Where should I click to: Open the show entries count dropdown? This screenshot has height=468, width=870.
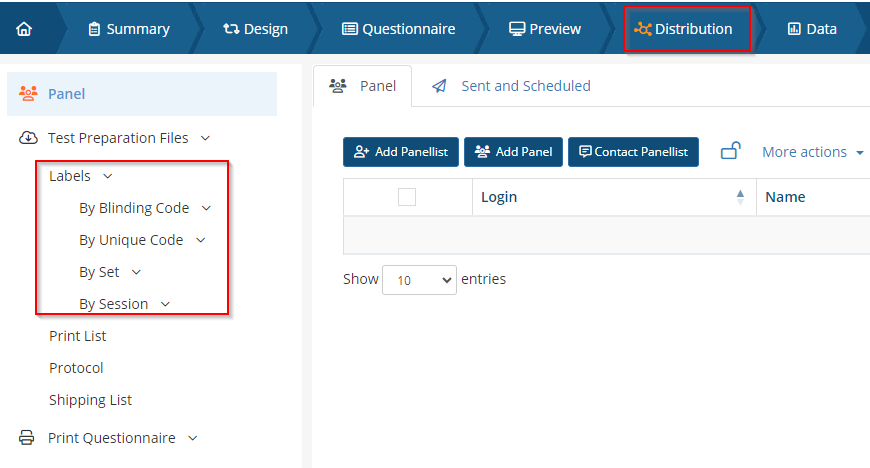coord(419,280)
